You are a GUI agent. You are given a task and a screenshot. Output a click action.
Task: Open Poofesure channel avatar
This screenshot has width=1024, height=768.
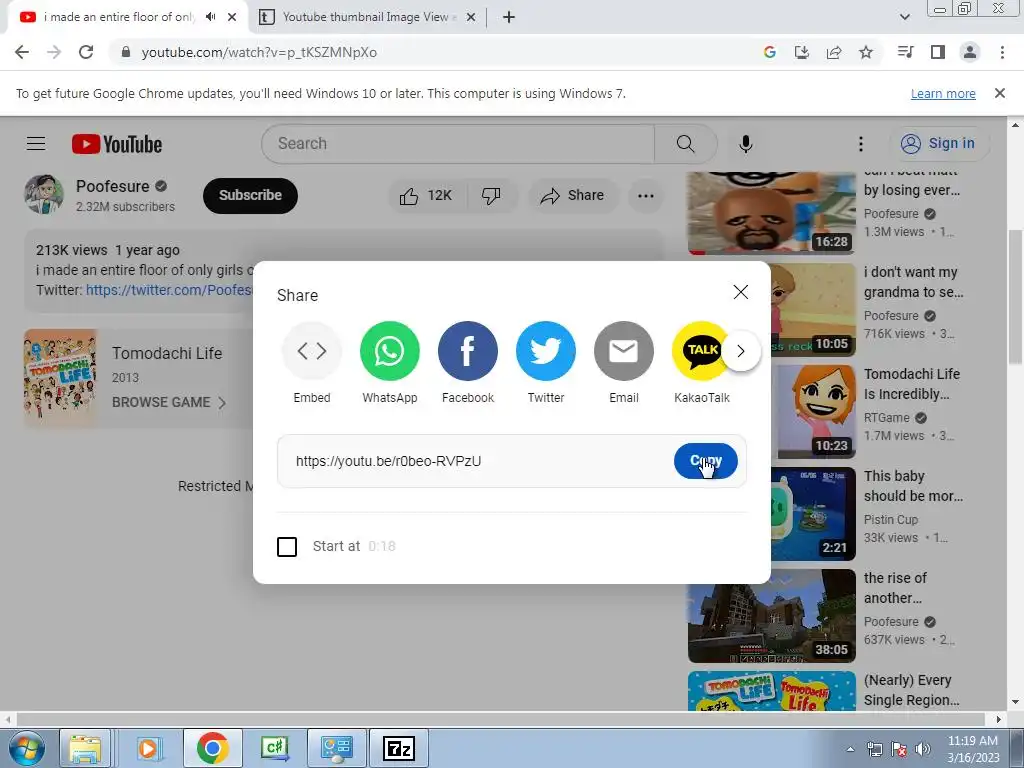point(44,194)
